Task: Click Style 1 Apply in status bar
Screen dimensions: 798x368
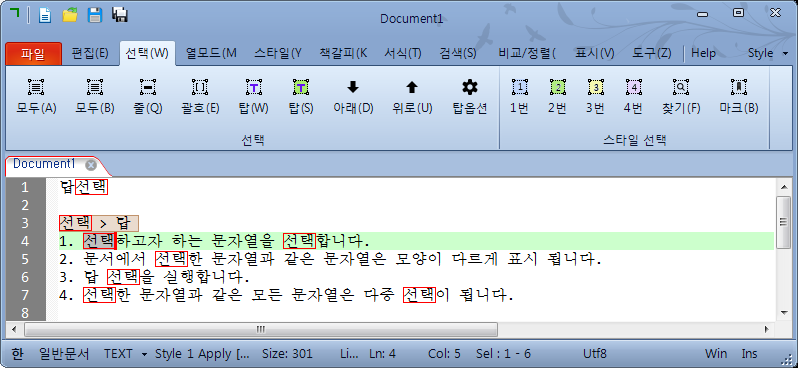Action: (x=202, y=353)
